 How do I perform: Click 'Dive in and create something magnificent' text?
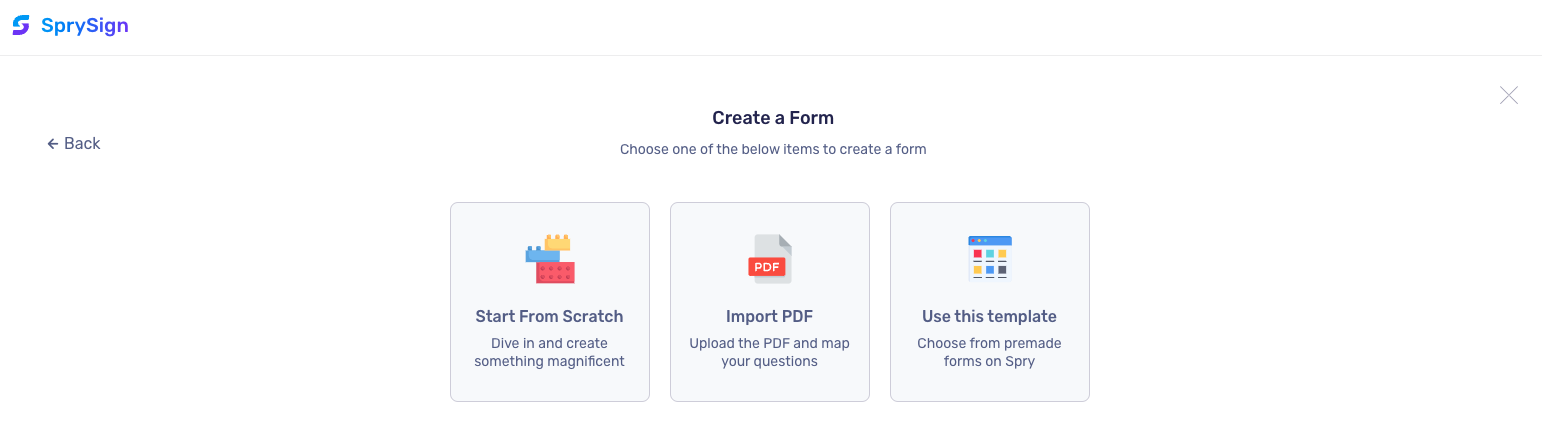(550, 352)
